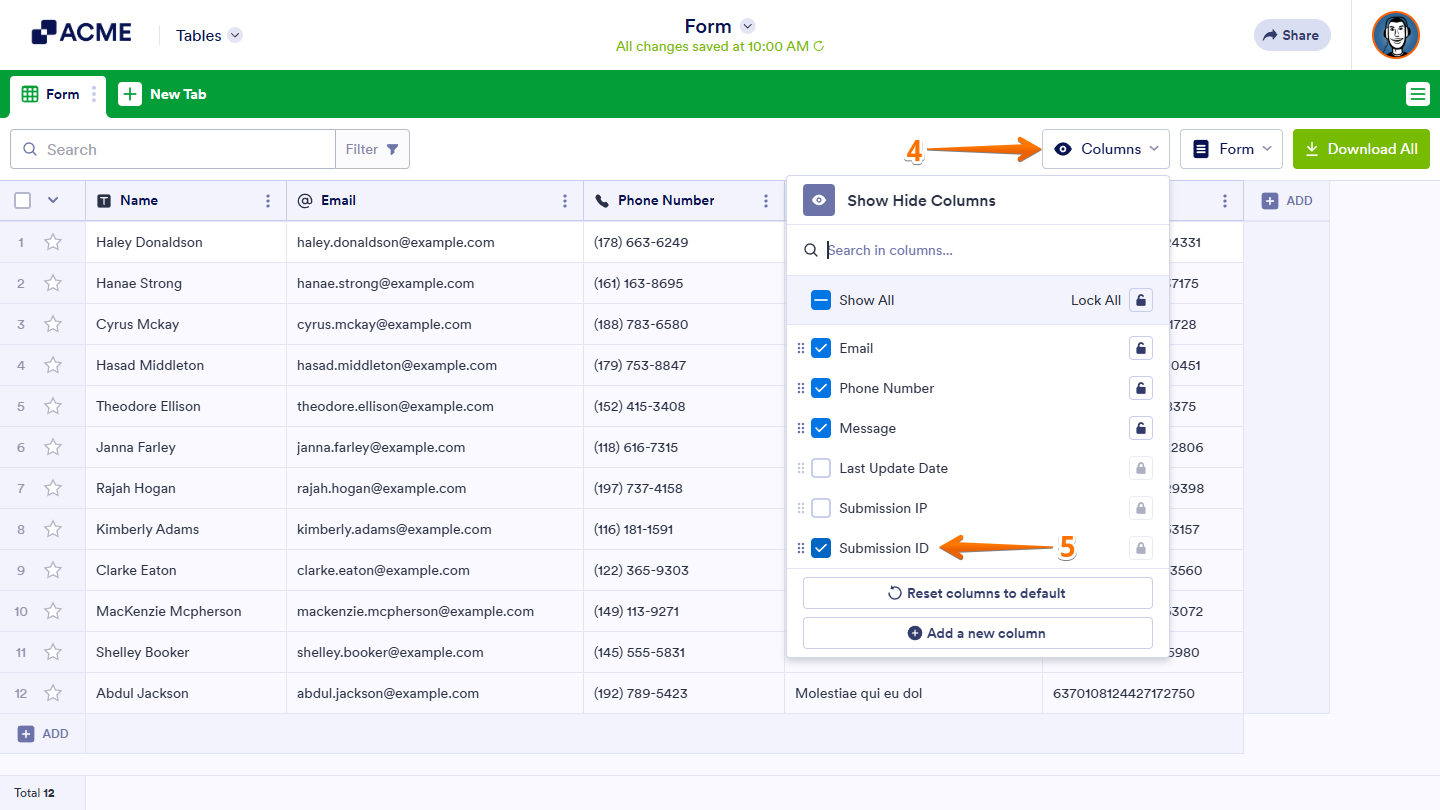This screenshot has width=1440, height=810.
Task: Open the Columns dropdown
Action: 1105,149
